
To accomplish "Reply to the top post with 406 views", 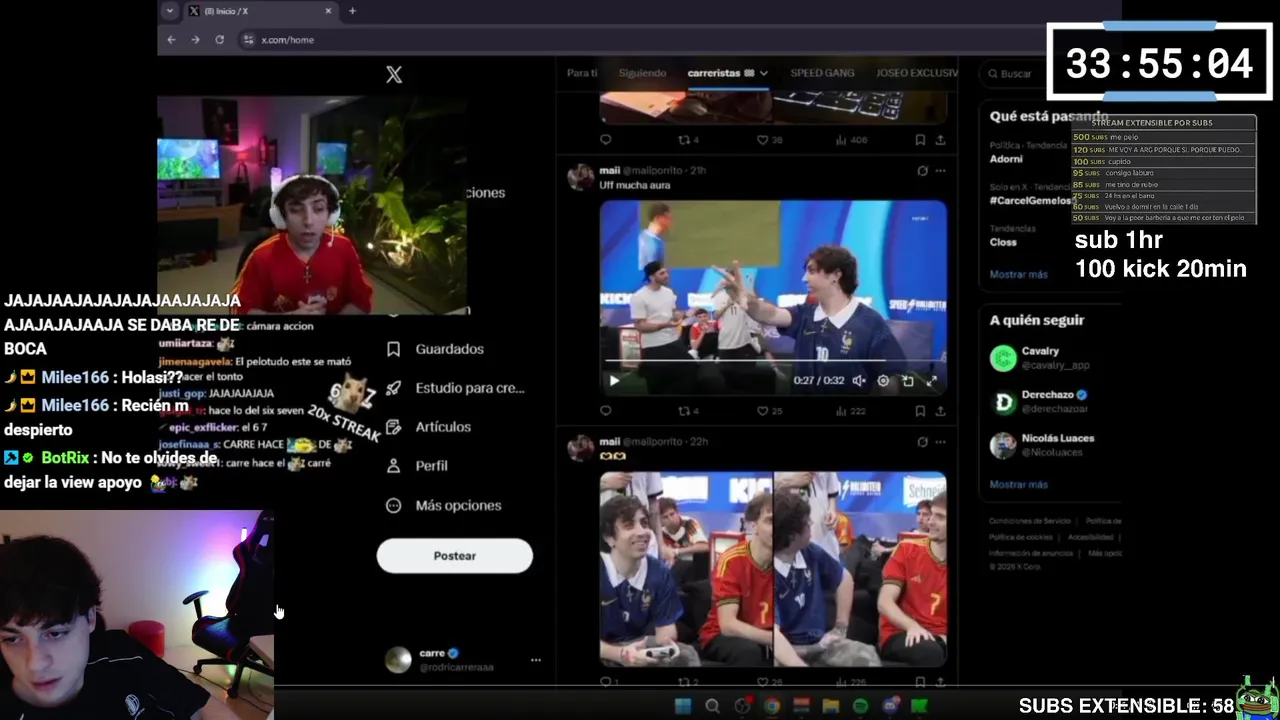I will click(605, 140).
